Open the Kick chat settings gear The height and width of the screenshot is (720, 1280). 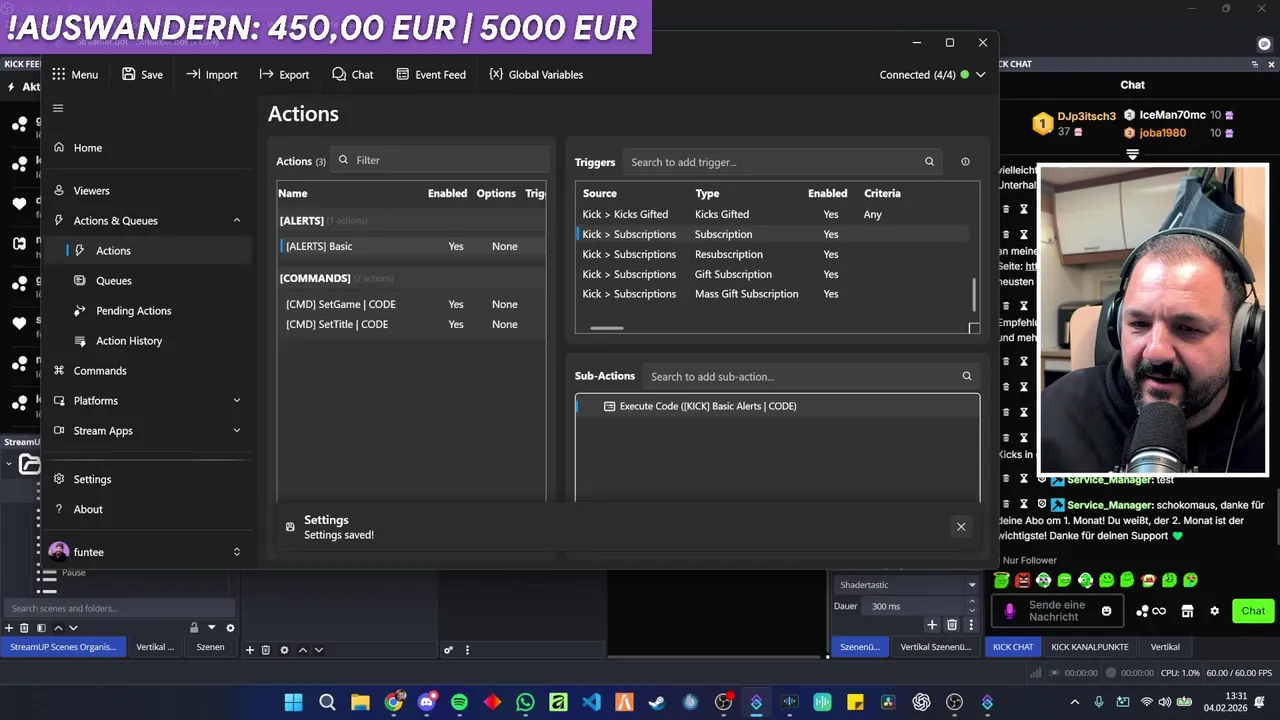pyautogui.click(x=1215, y=611)
